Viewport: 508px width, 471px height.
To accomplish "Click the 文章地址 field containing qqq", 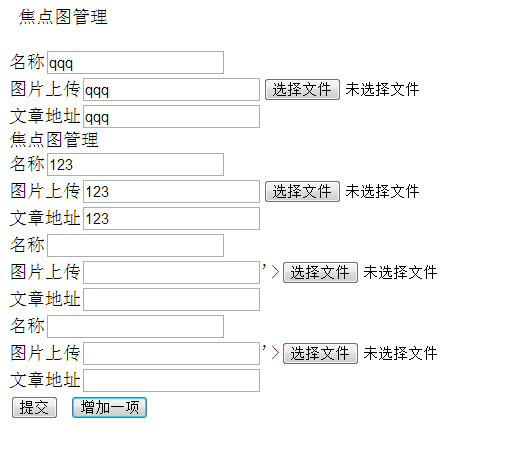I will tap(171, 116).
